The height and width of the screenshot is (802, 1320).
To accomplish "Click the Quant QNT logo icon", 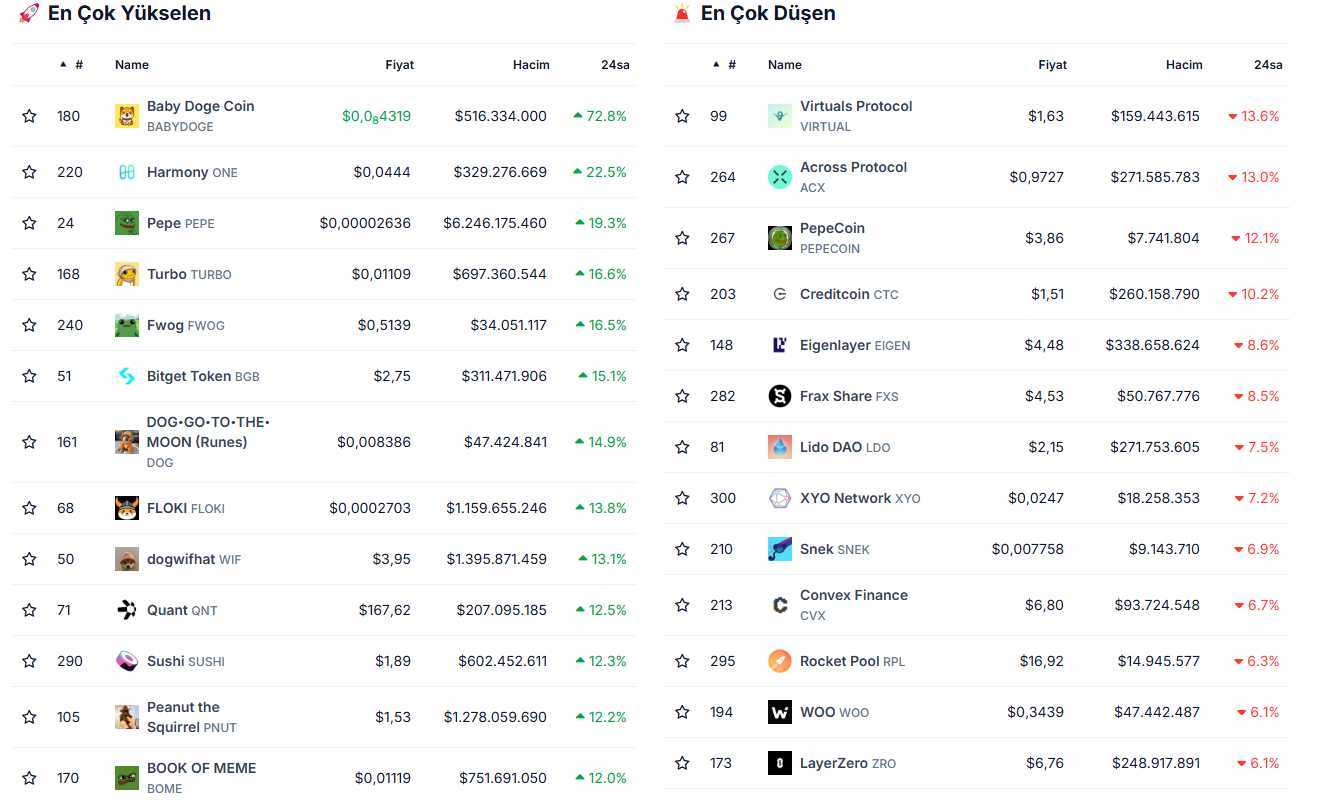I will pos(127,610).
